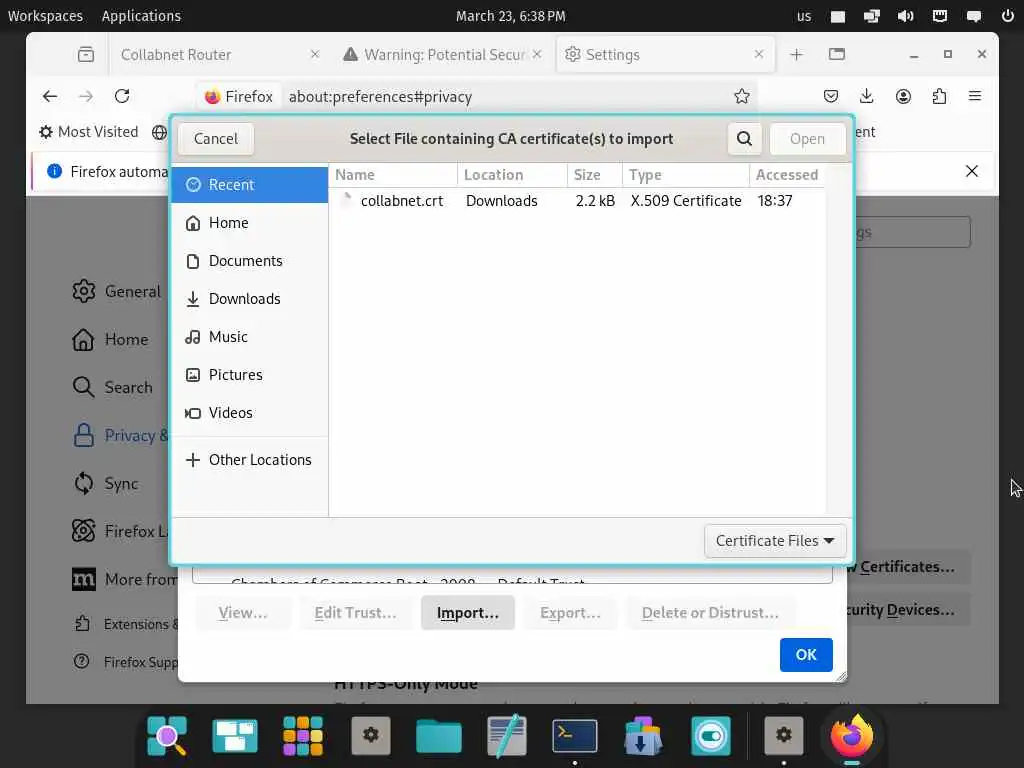Click the Firefox icon in the dock

click(852, 736)
